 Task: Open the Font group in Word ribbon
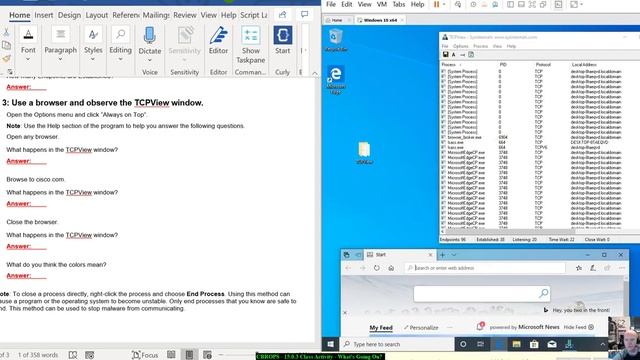[28, 43]
